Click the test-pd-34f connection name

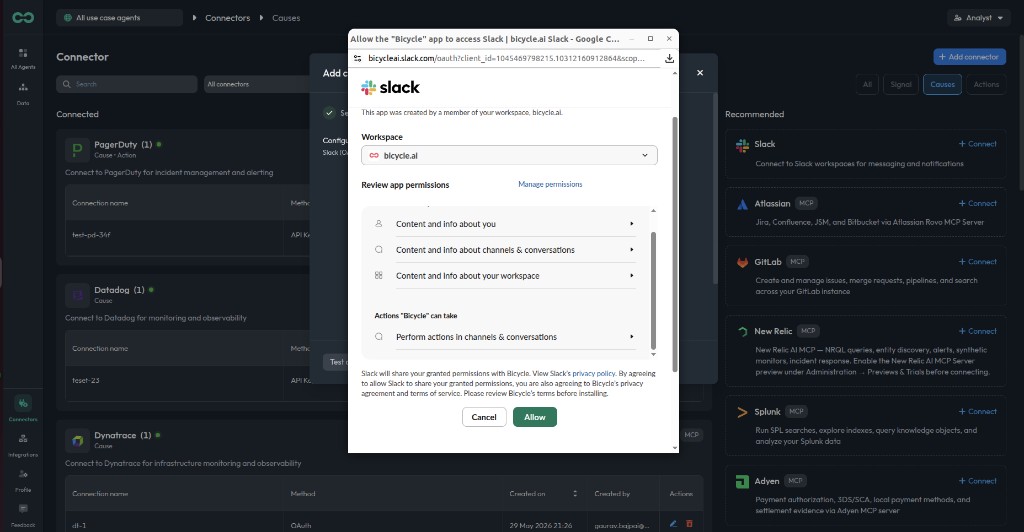[x=91, y=235]
